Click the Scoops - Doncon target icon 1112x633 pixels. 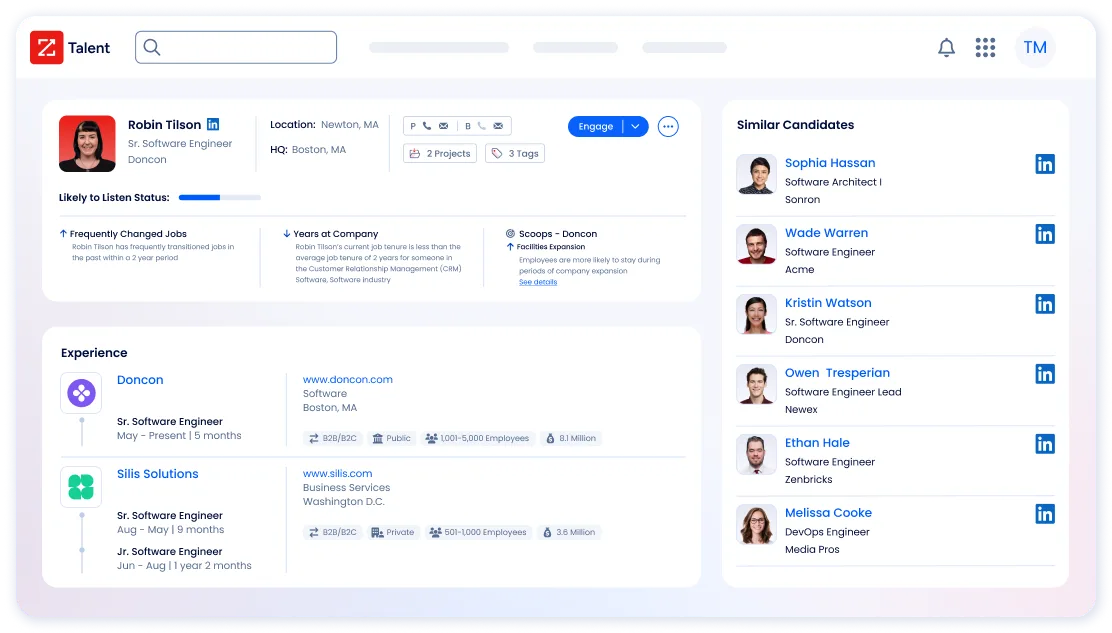point(510,233)
